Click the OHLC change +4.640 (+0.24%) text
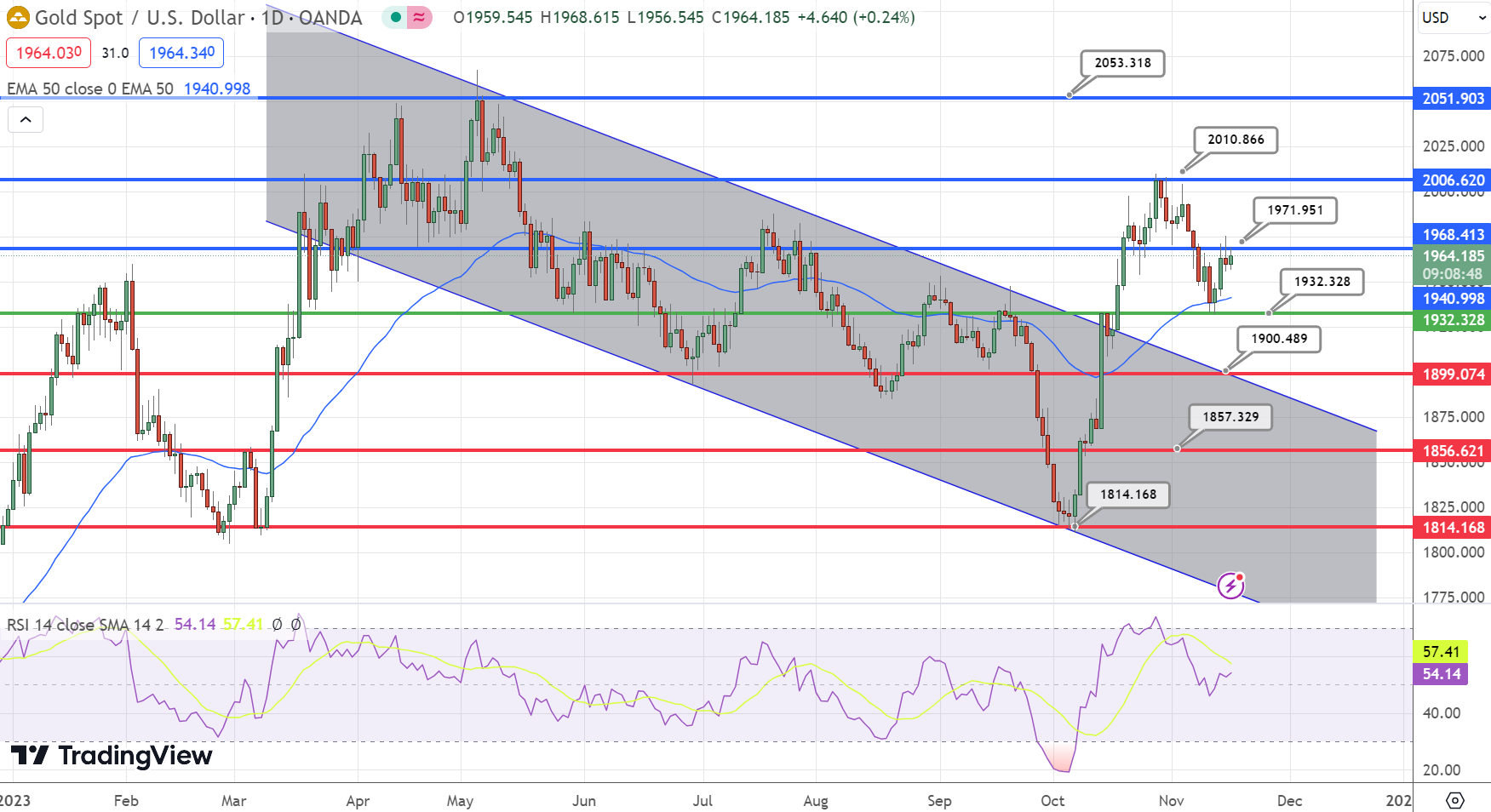Screen dimensions: 1491x812 (x=856, y=17)
